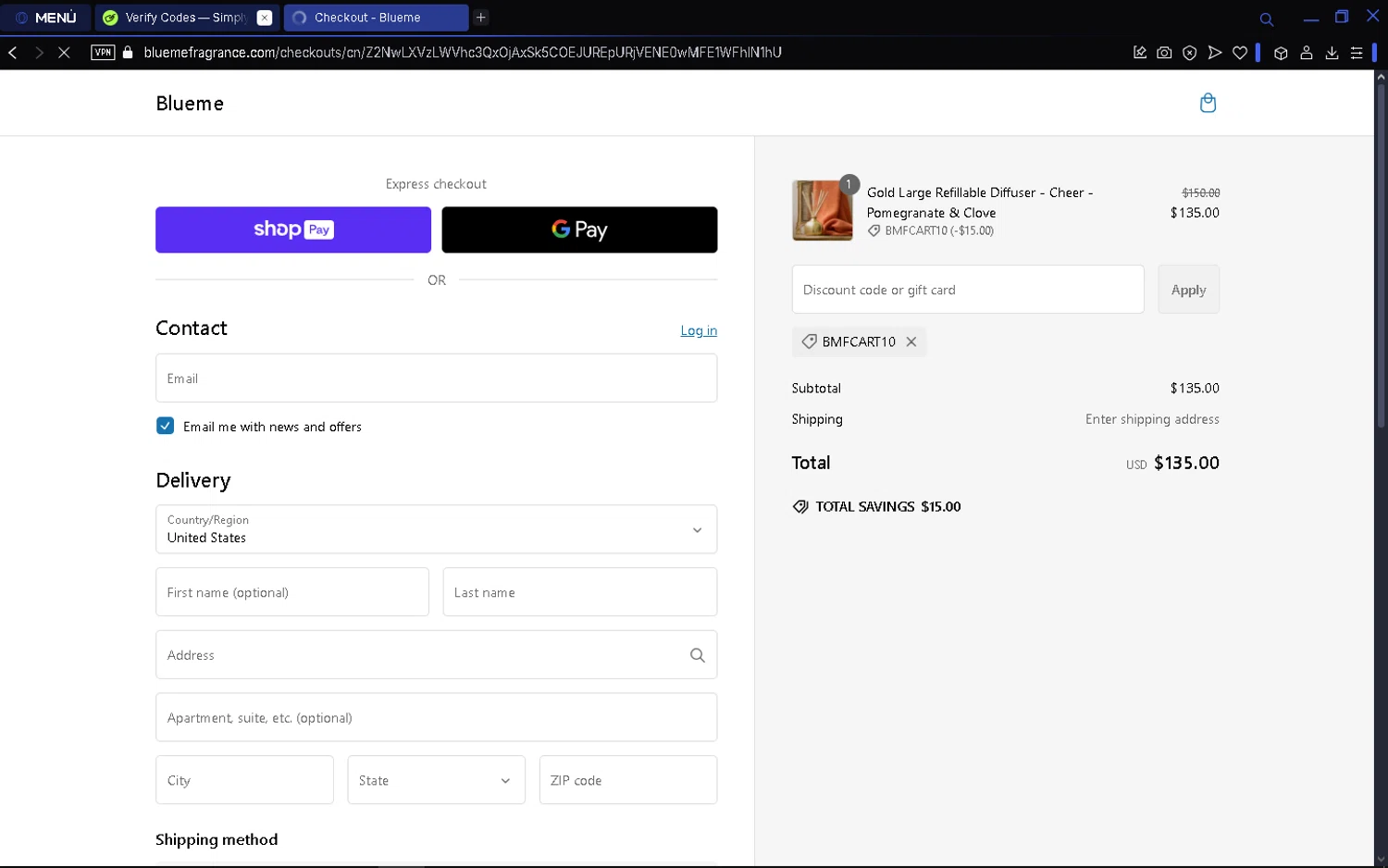Image resolution: width=1388 pixels, height=868 pixels.
Task: Switch to the Verify Codes tab
Action: [176, 18]
